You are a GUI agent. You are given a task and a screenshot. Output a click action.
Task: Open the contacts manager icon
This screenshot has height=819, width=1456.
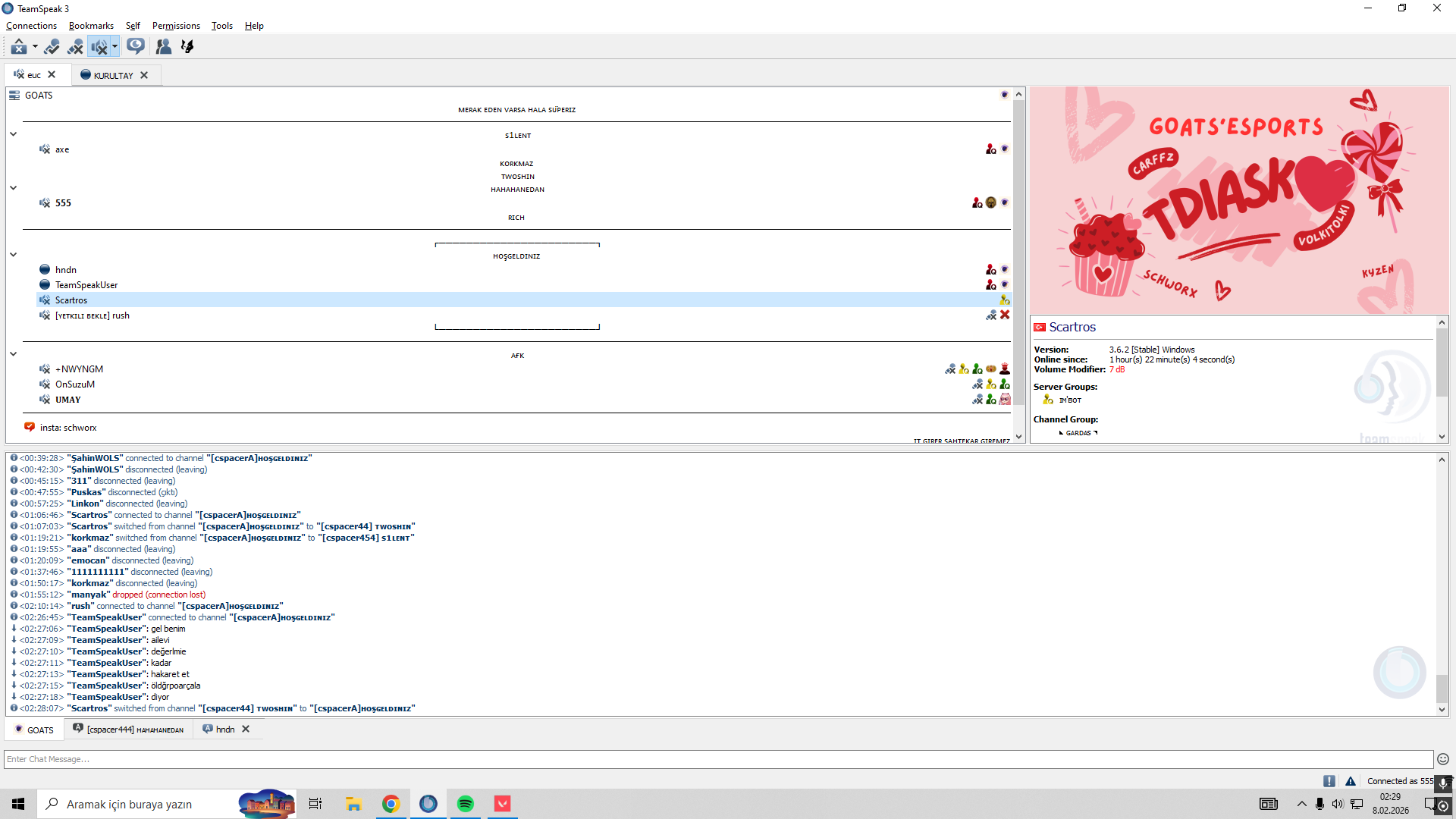pos(163,47)
